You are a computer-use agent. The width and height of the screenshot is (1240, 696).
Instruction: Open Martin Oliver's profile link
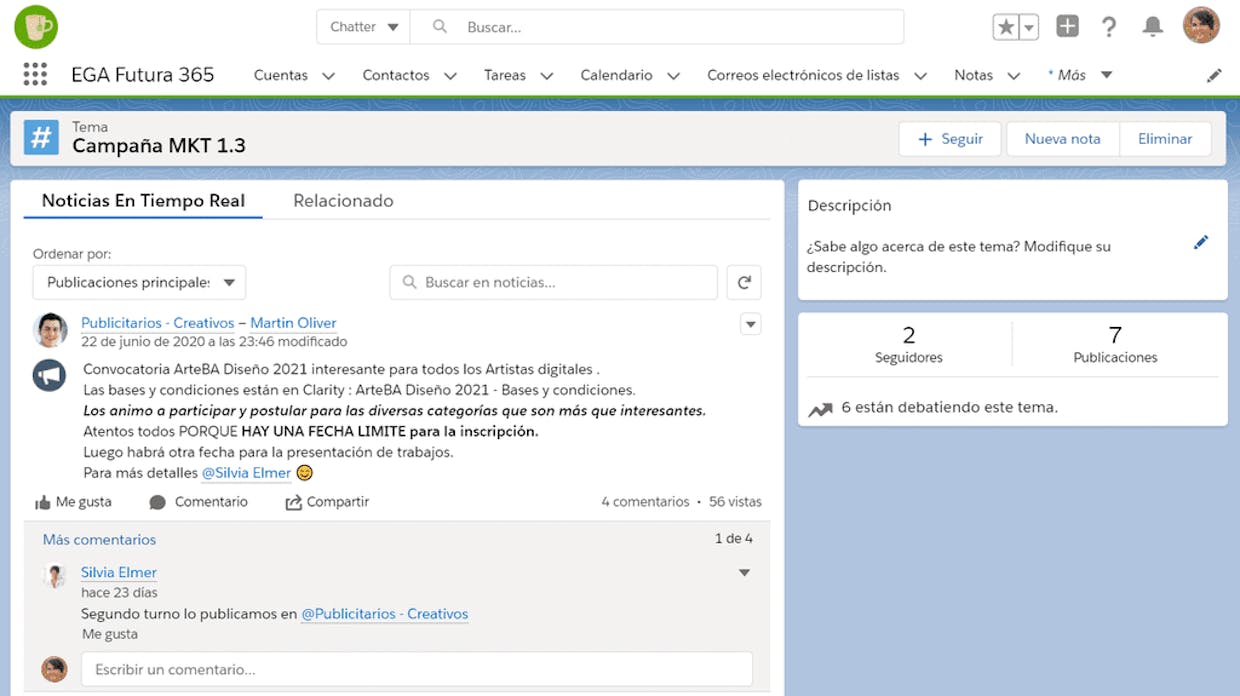(293, 323)
